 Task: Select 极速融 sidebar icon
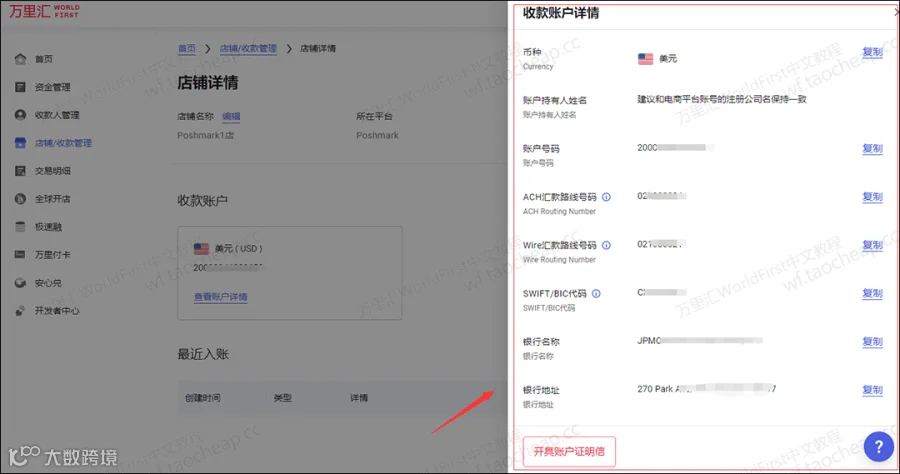coord(20,227)
